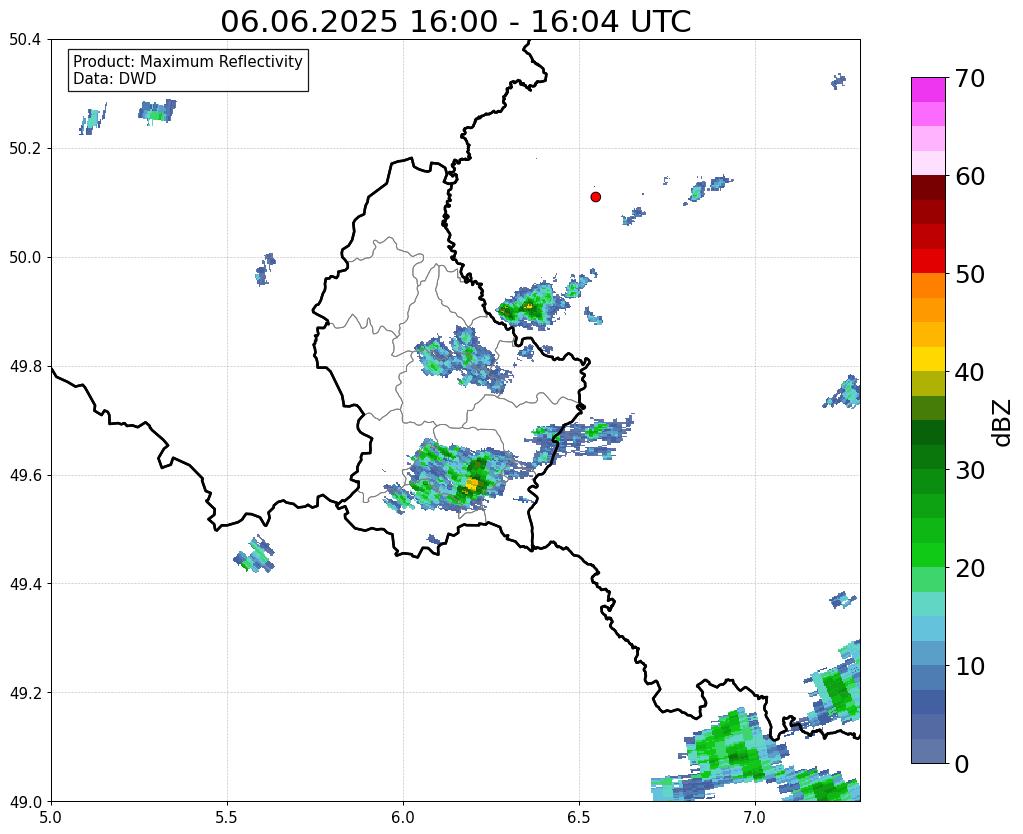1023x834 pixels.
Task: Click the red station marker dot
Action: point(595,197)
